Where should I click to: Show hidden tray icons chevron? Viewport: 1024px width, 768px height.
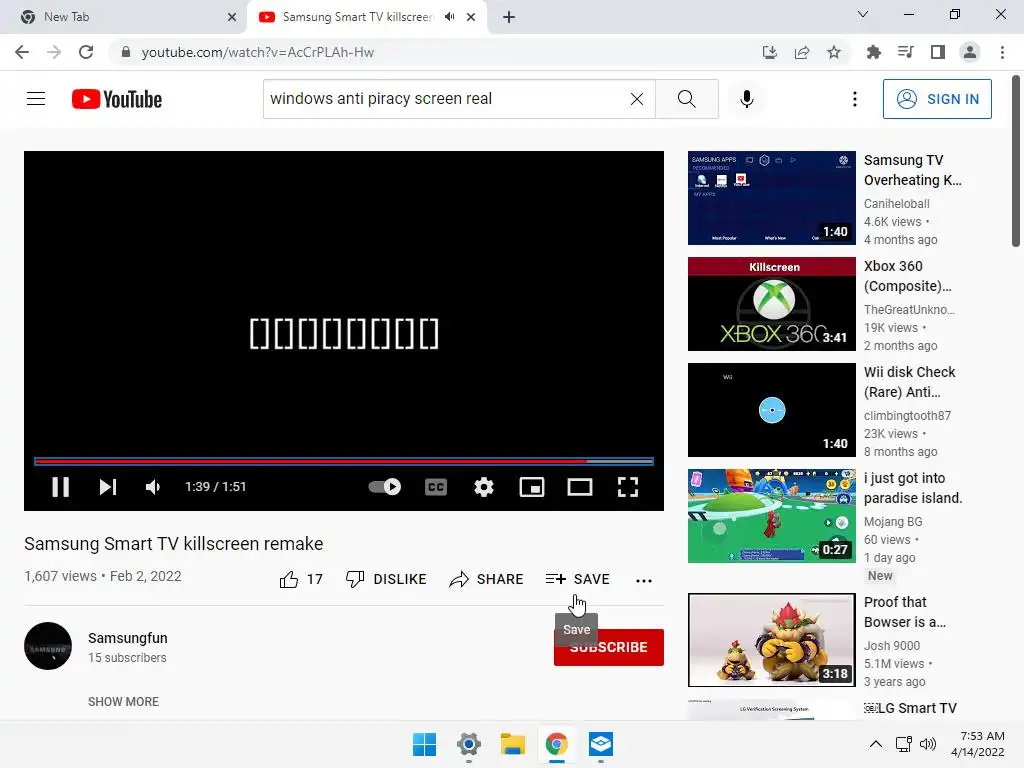coord(876,744)
